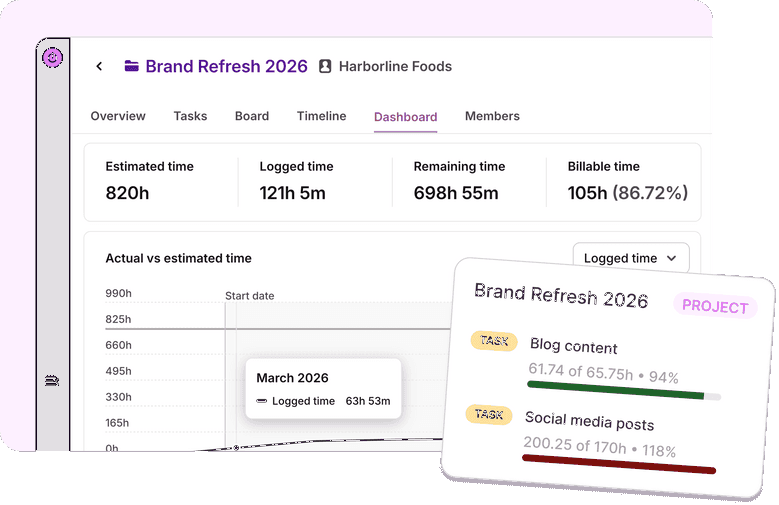The height and width of the screenshot is (505, 779).
Task: Go back using the left chevron arrow
Action: point(99,66)
